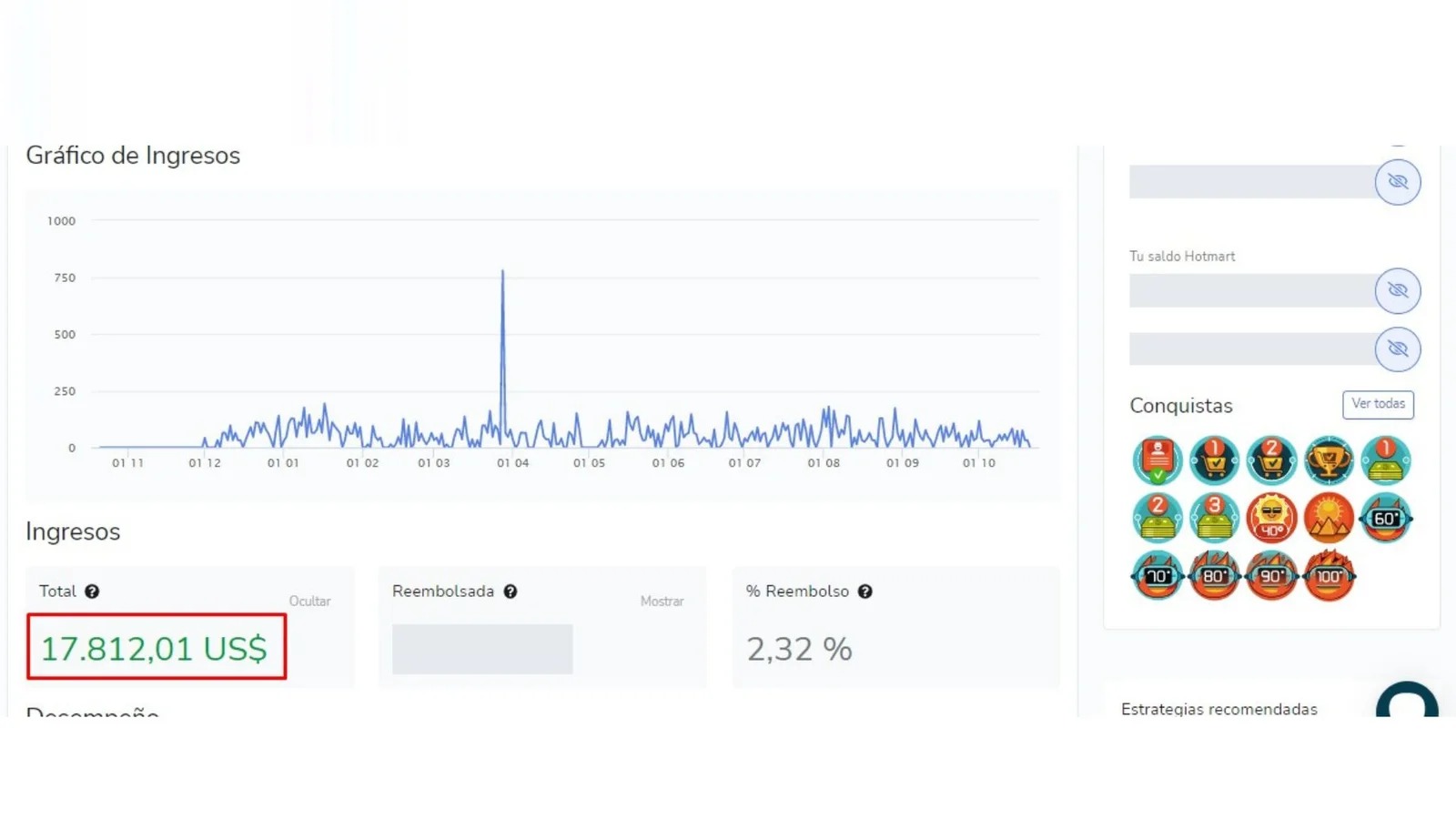Image resolution: width=1456 pixels, height=819 pixels.
Task: Click the 01 10 date label on chart
Action: click(x=979, y=463)
